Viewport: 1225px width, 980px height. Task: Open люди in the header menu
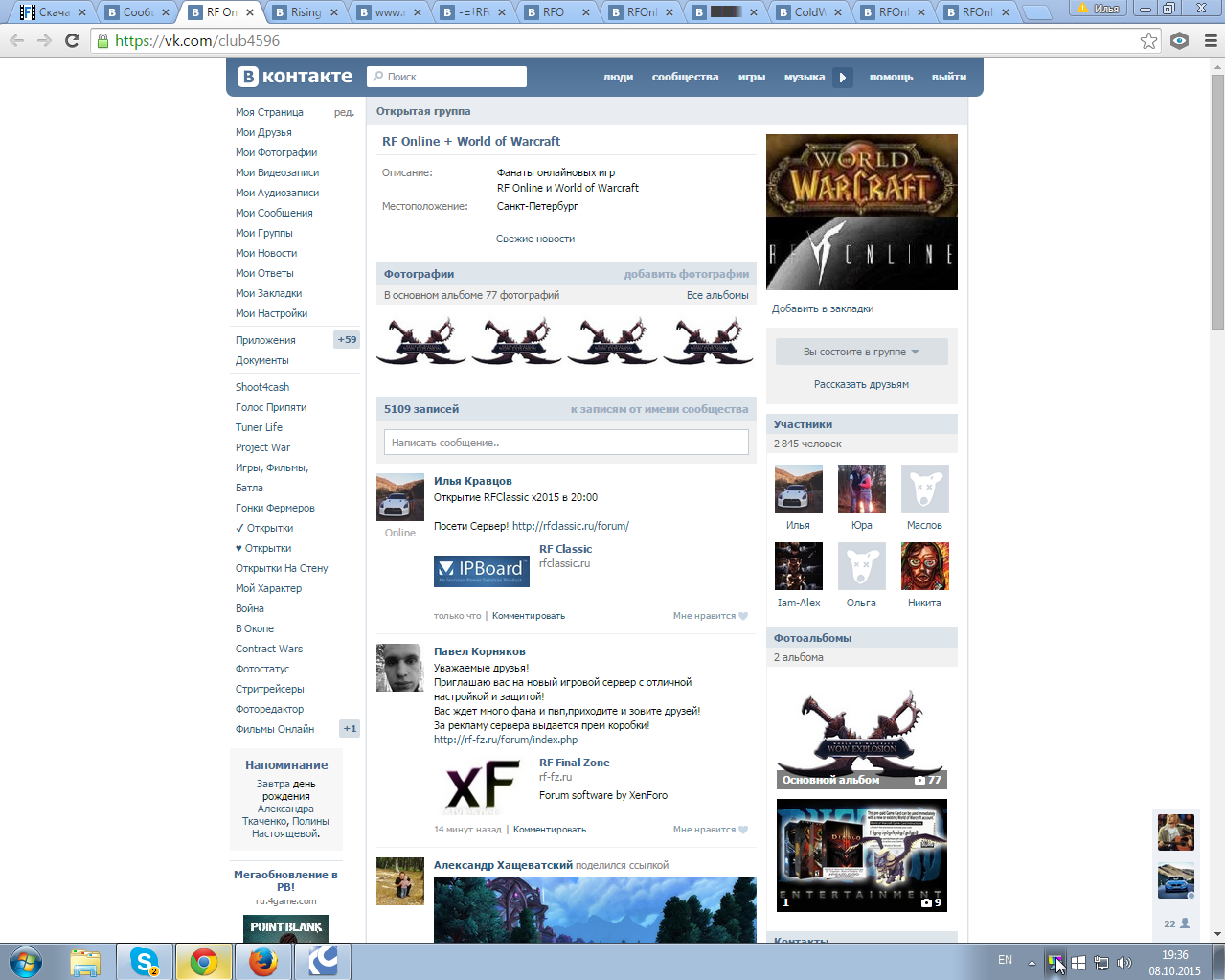[618, 77]
